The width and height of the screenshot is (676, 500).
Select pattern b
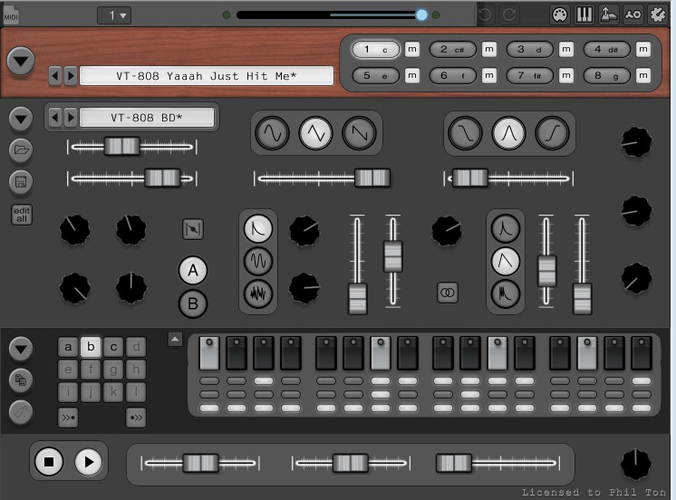point(91,347)
